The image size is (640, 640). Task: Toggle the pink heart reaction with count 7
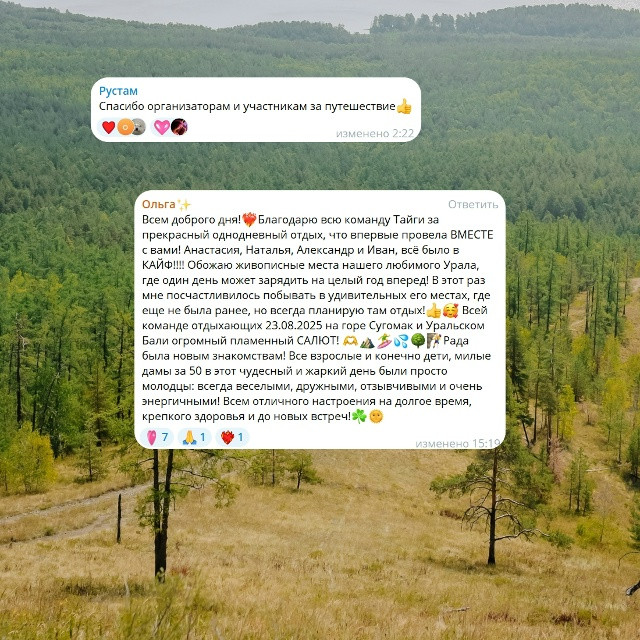pyautogui.click(x=157, y=437)
